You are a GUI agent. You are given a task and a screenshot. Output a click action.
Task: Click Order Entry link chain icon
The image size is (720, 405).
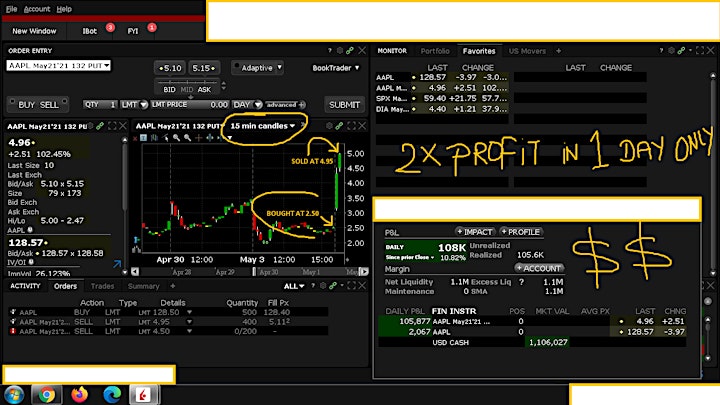[350, 51]
